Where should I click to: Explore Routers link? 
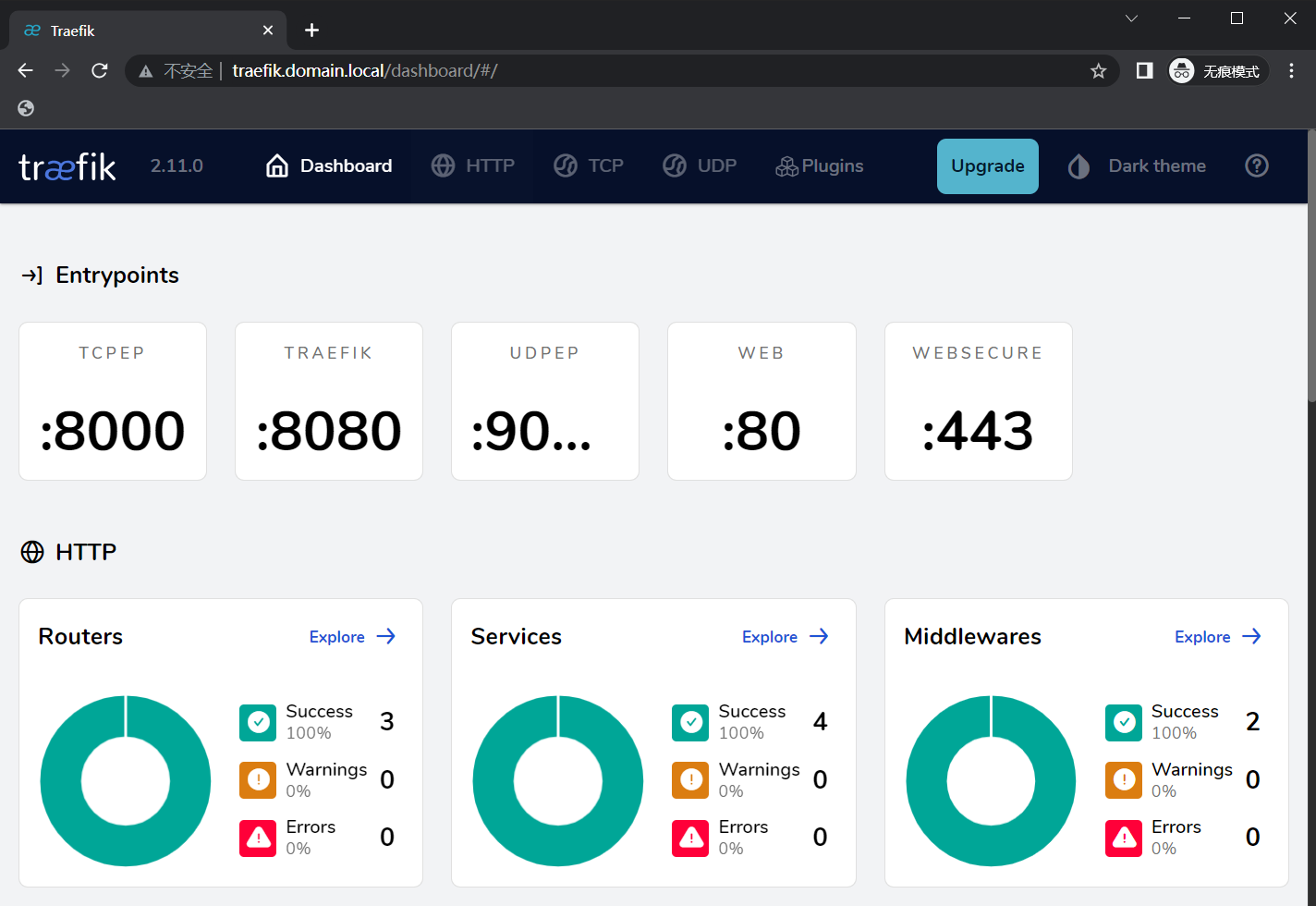pyautogui.click(x=336, y=637)
